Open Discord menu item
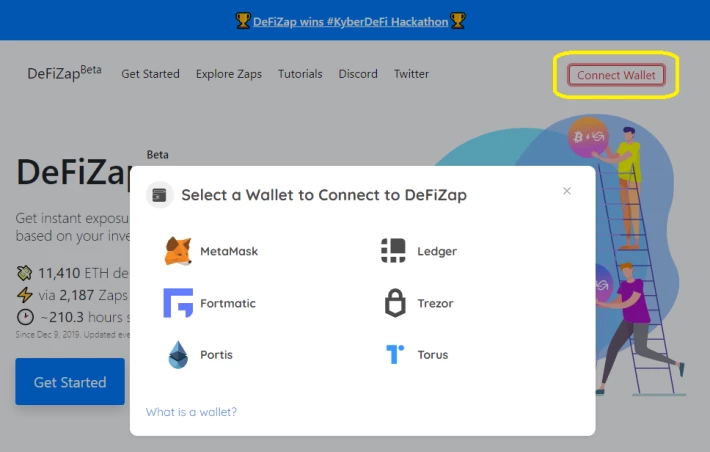 [358, 74]
